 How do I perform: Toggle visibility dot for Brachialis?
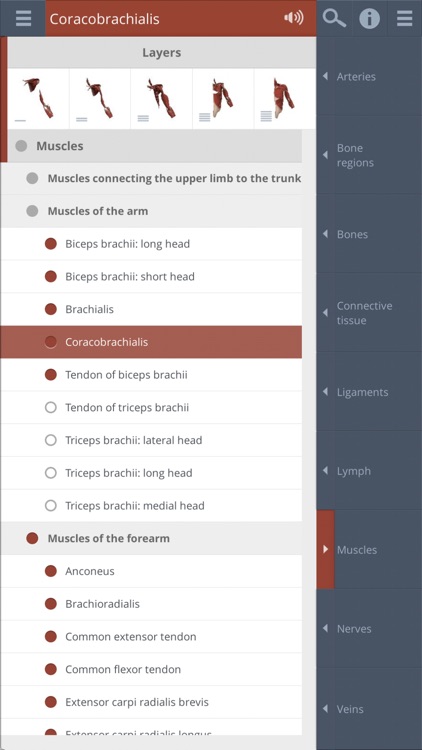51,309
